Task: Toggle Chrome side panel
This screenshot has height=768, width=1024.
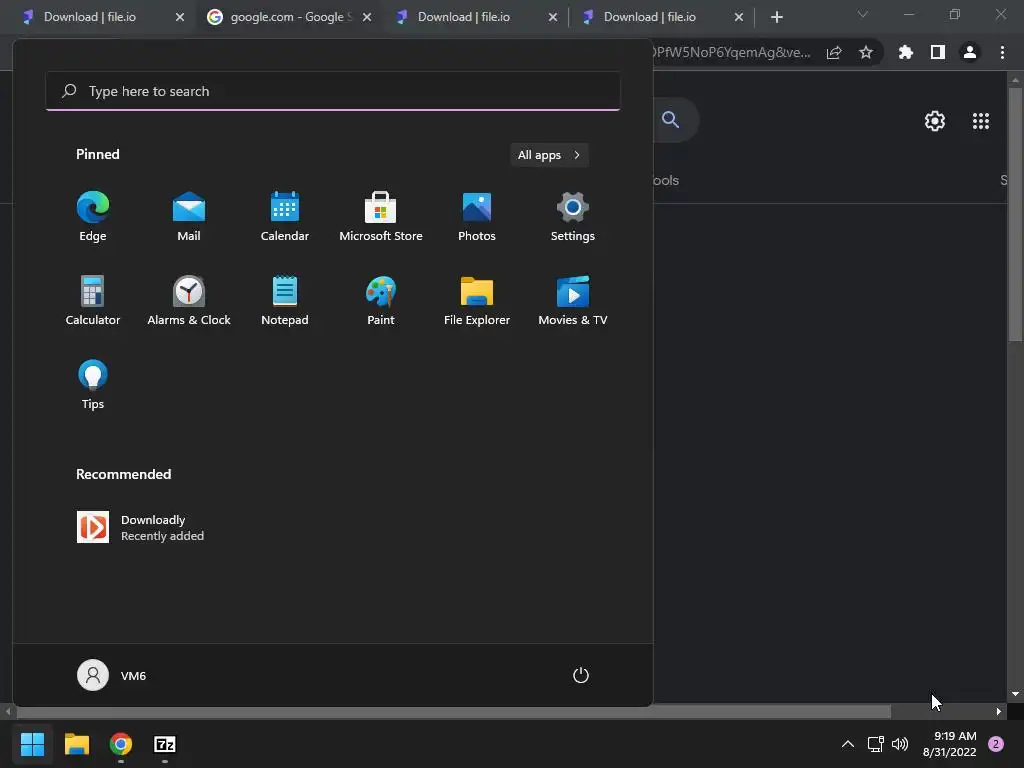Action: (938, 53)
